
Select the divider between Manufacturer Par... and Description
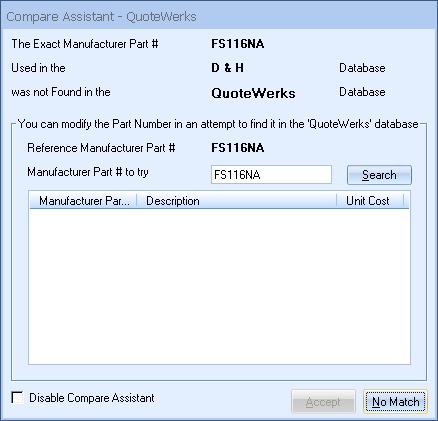(x=137, y=201)
